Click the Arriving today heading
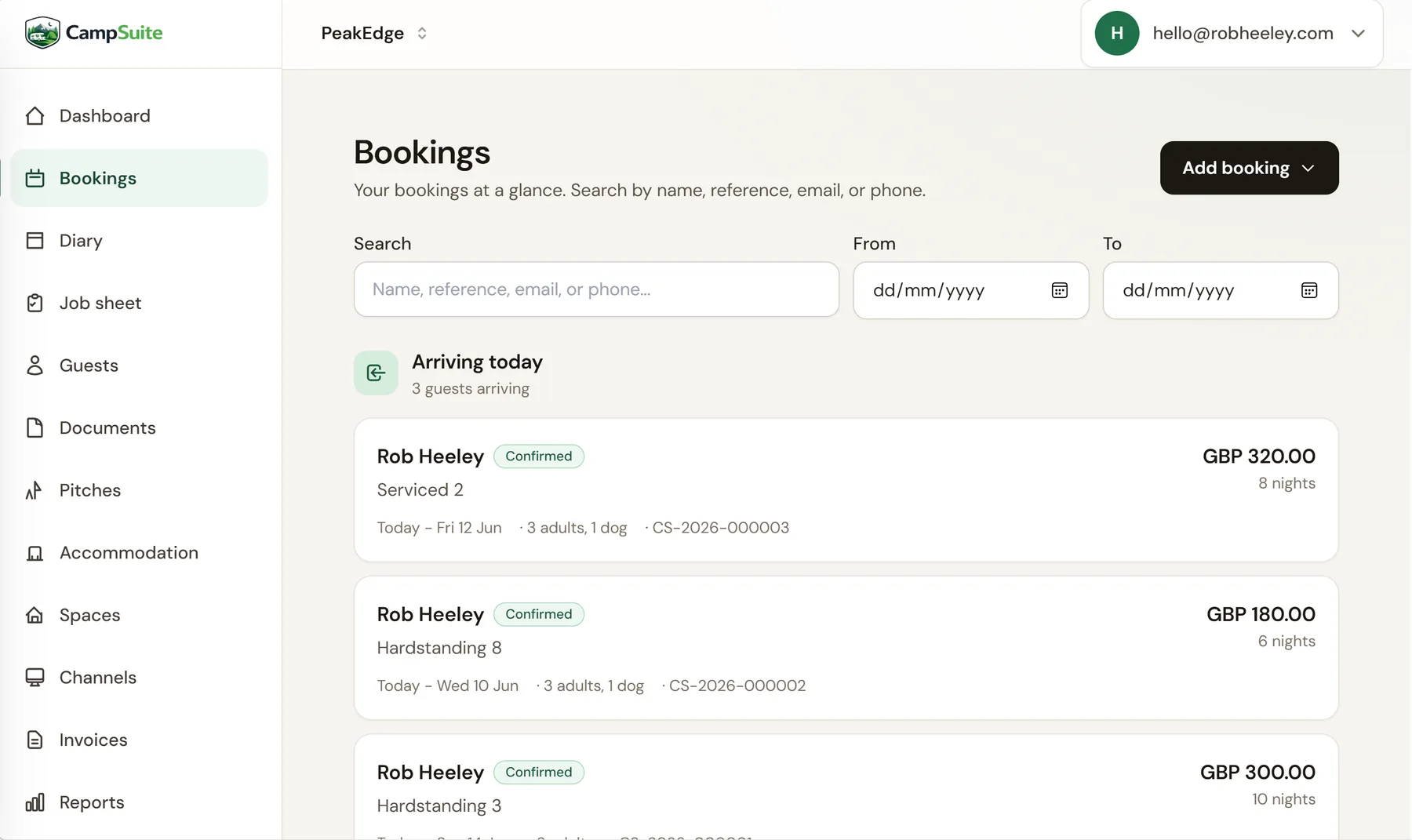 pyautogui.click(x=477, y=362)
